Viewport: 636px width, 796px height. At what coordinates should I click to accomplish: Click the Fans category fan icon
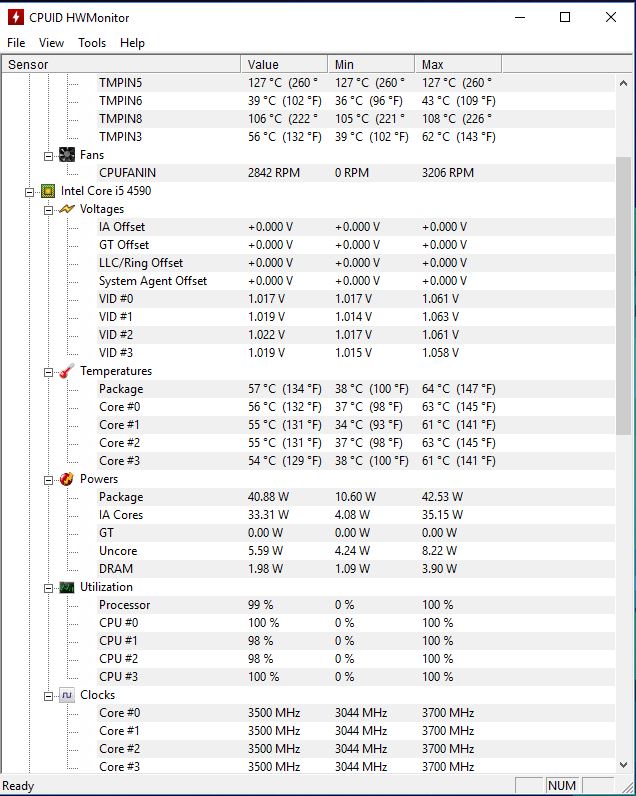66,155
